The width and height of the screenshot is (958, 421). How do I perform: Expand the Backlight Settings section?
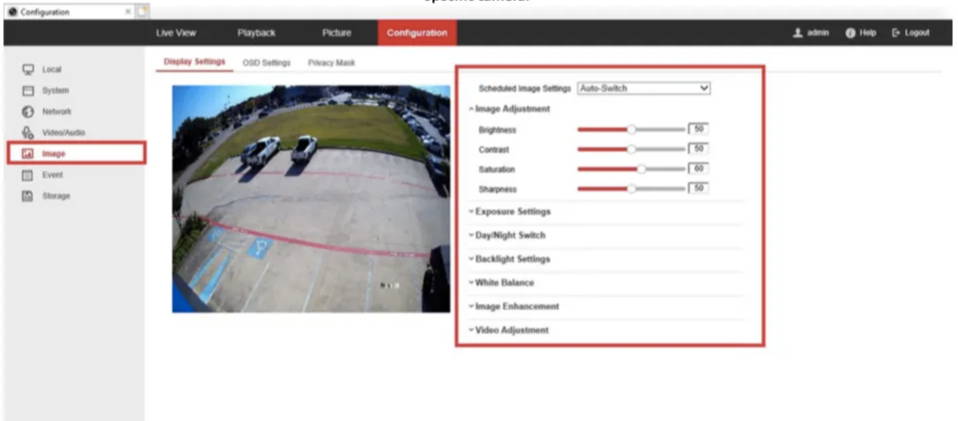pos(509,259)
